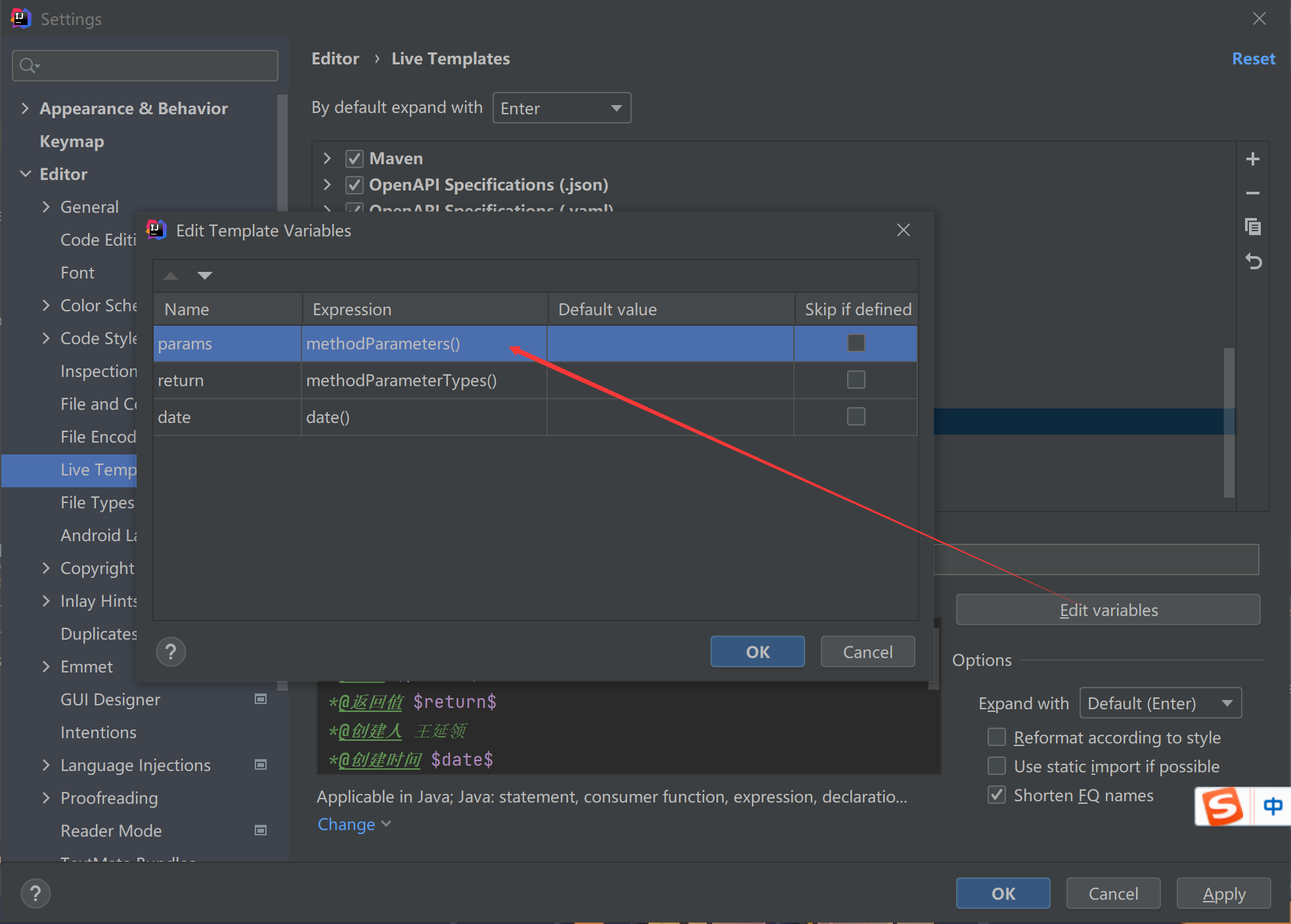
Task: Click the Edit variables button
Action: click(1108, 610)
